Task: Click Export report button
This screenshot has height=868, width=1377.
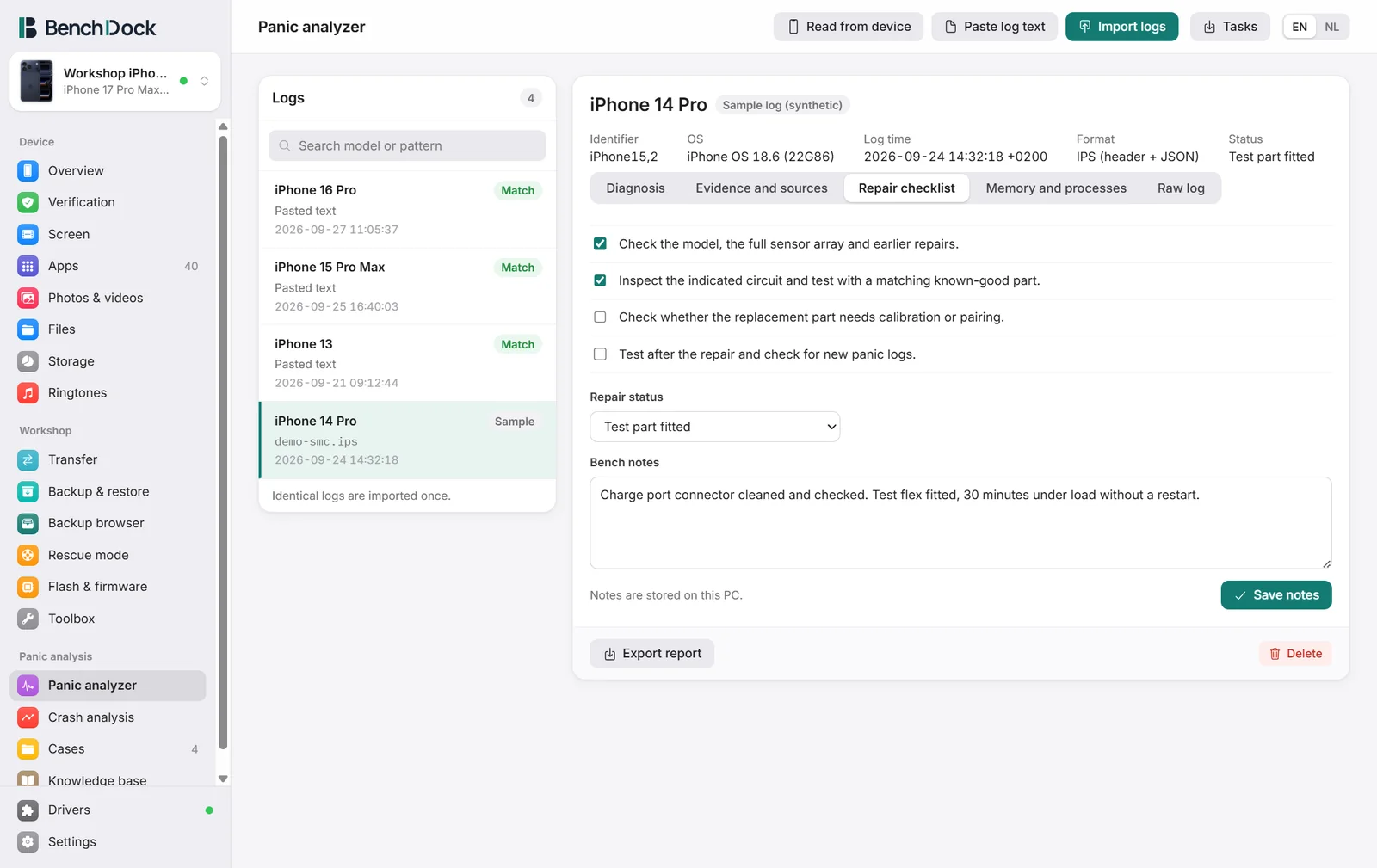Action: (652, 654)
